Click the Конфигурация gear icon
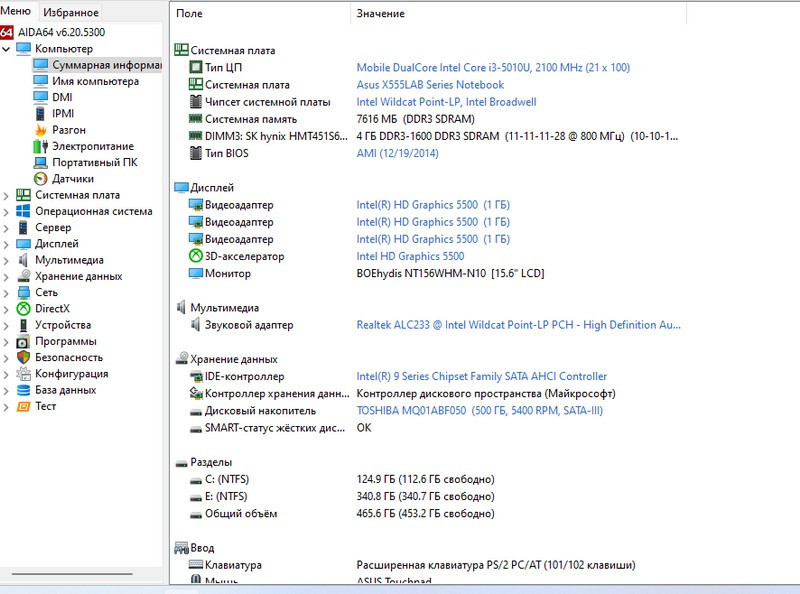 [23, 374]
